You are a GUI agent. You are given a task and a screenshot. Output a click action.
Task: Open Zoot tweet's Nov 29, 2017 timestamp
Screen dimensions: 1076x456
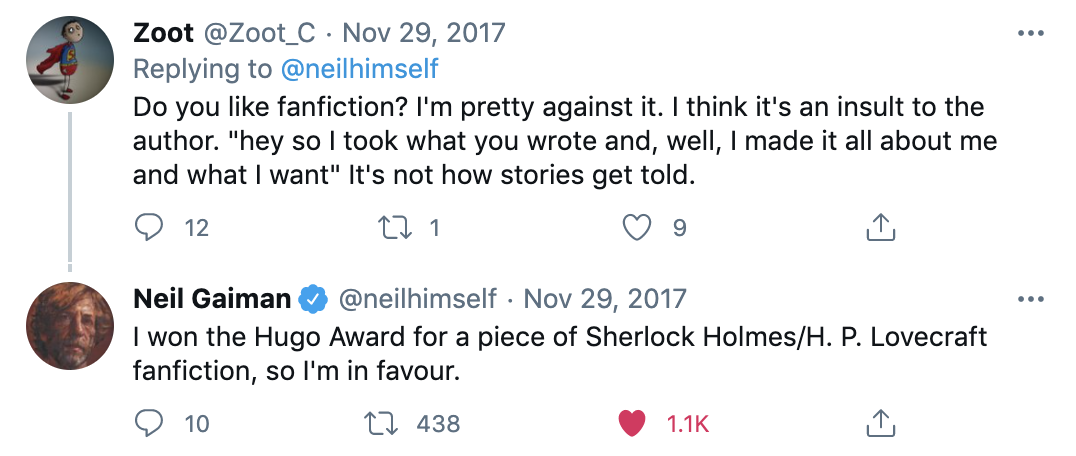[424, 33]
